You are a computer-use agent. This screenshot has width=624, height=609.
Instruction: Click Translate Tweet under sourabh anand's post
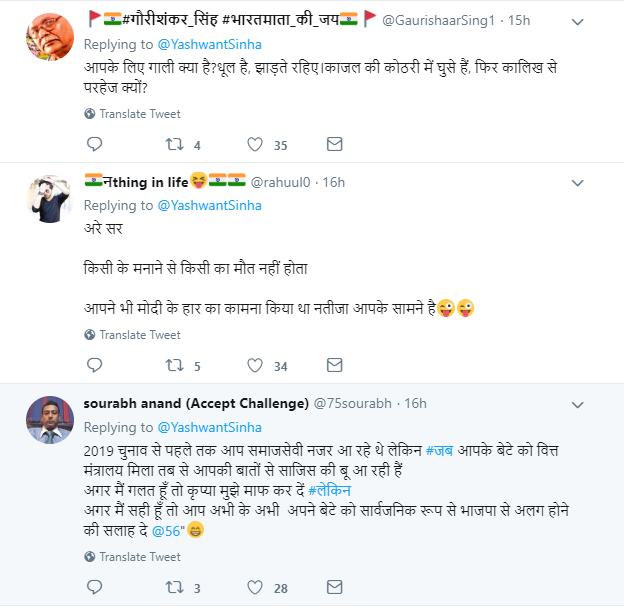pyautogui.click(x=140, y=557)
